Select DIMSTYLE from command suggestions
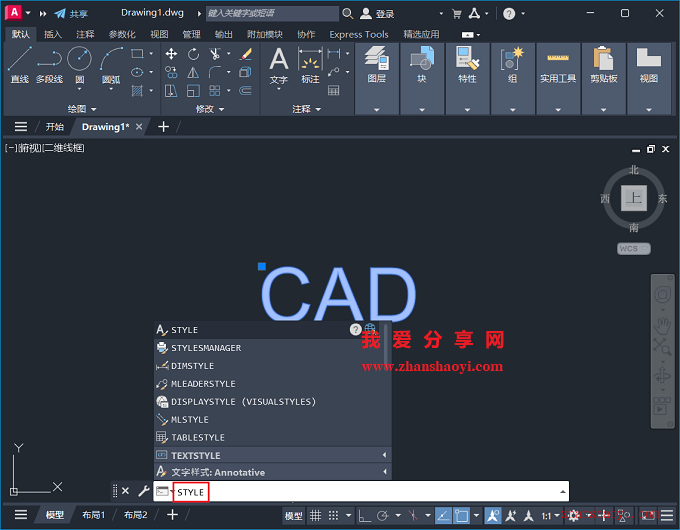Screen dimensions: 680x530 (x=272, y=366)
